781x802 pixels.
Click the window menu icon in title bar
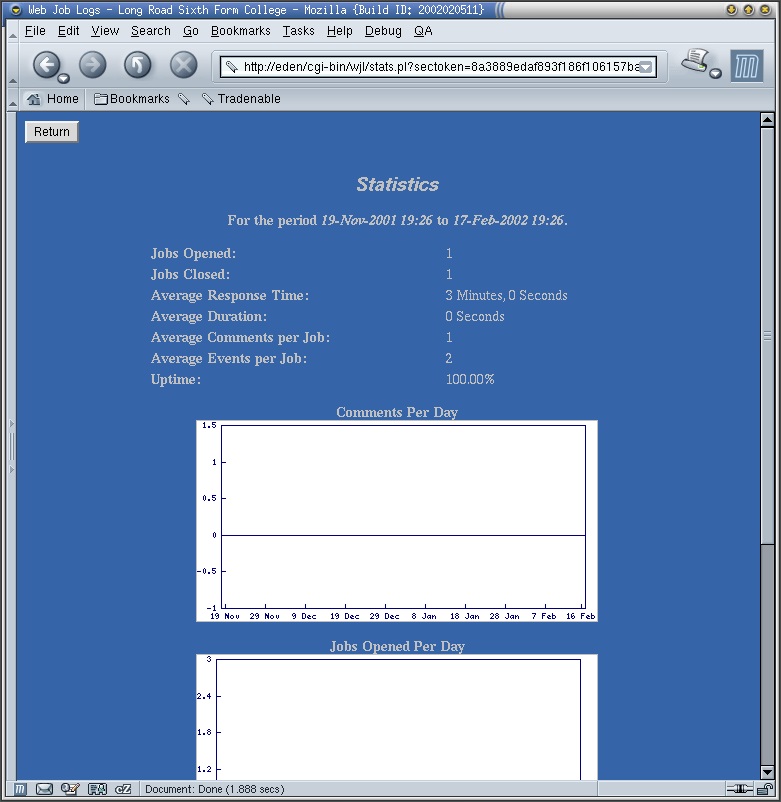(x=16, y=9)
